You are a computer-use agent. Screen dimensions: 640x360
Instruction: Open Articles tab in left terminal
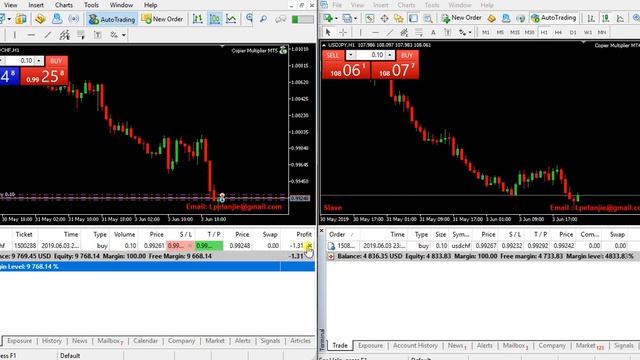tap(300, 341)
